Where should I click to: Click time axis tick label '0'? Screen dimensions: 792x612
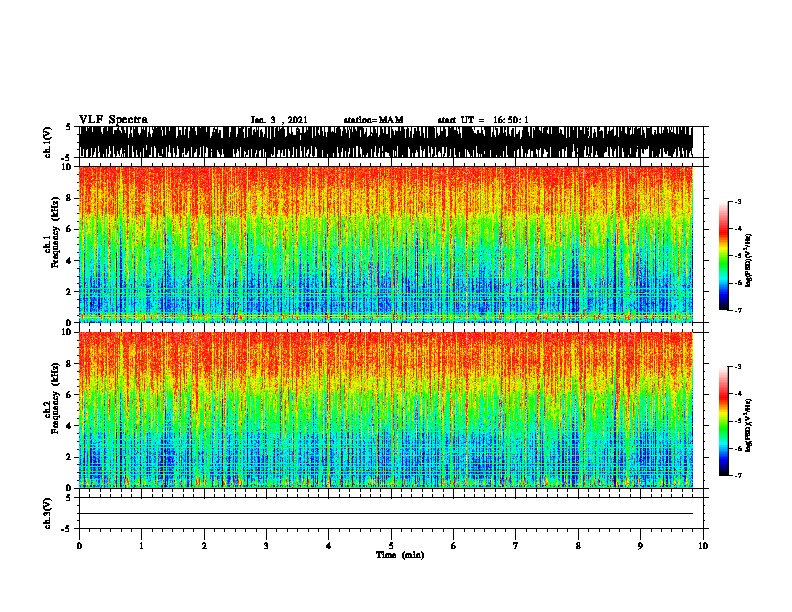[x=79, y=546]
